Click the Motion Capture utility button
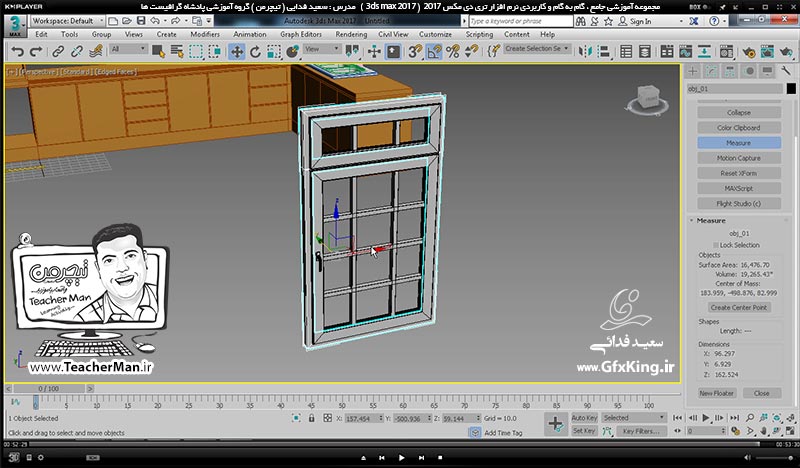Viewport: 800px width, 468px height. coord(739,158)
